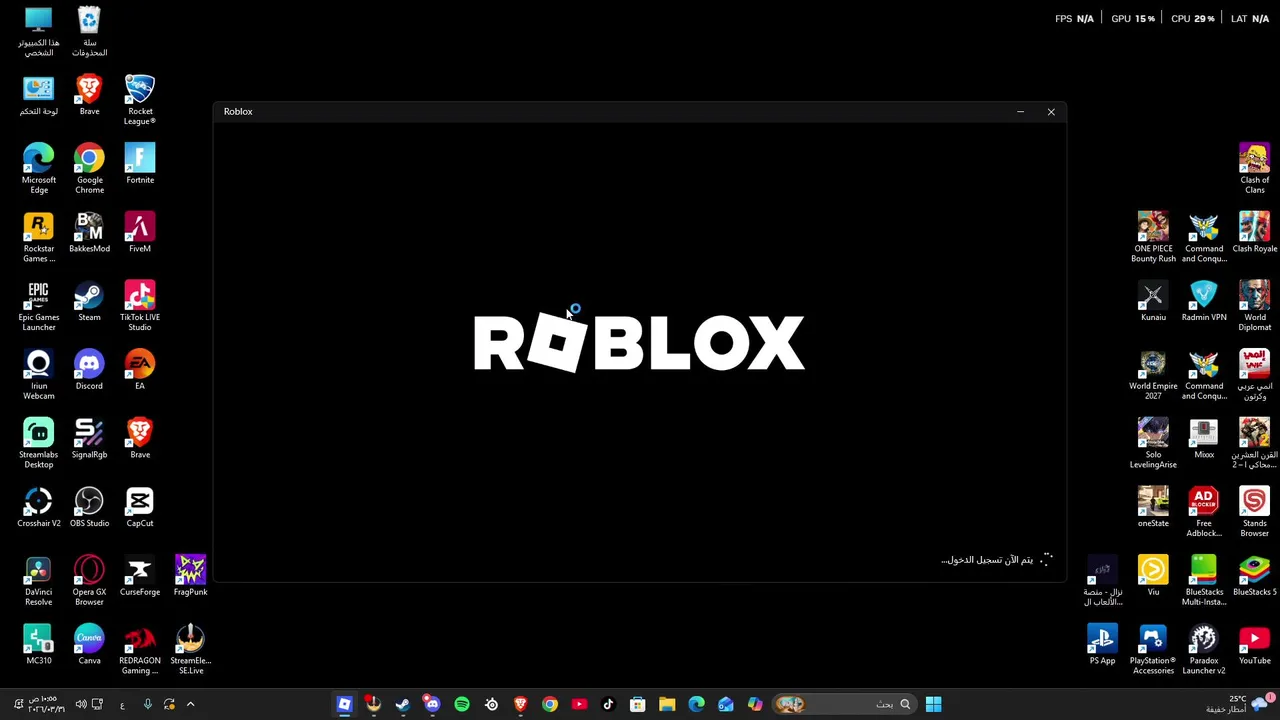
Task: Open Google Chrome from the taskbar
Action: (x=549, y=704)
